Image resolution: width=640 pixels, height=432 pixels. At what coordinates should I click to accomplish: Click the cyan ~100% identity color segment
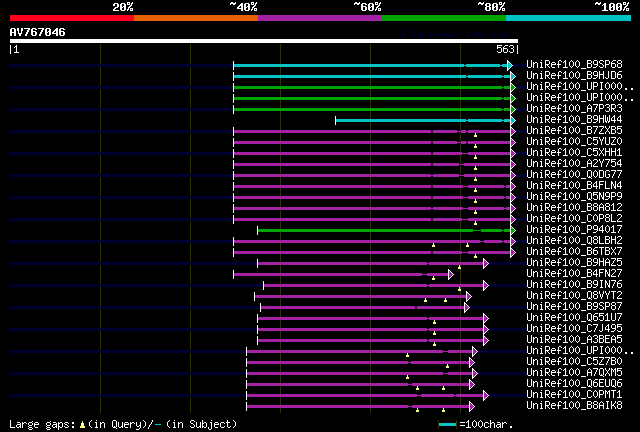569,18
